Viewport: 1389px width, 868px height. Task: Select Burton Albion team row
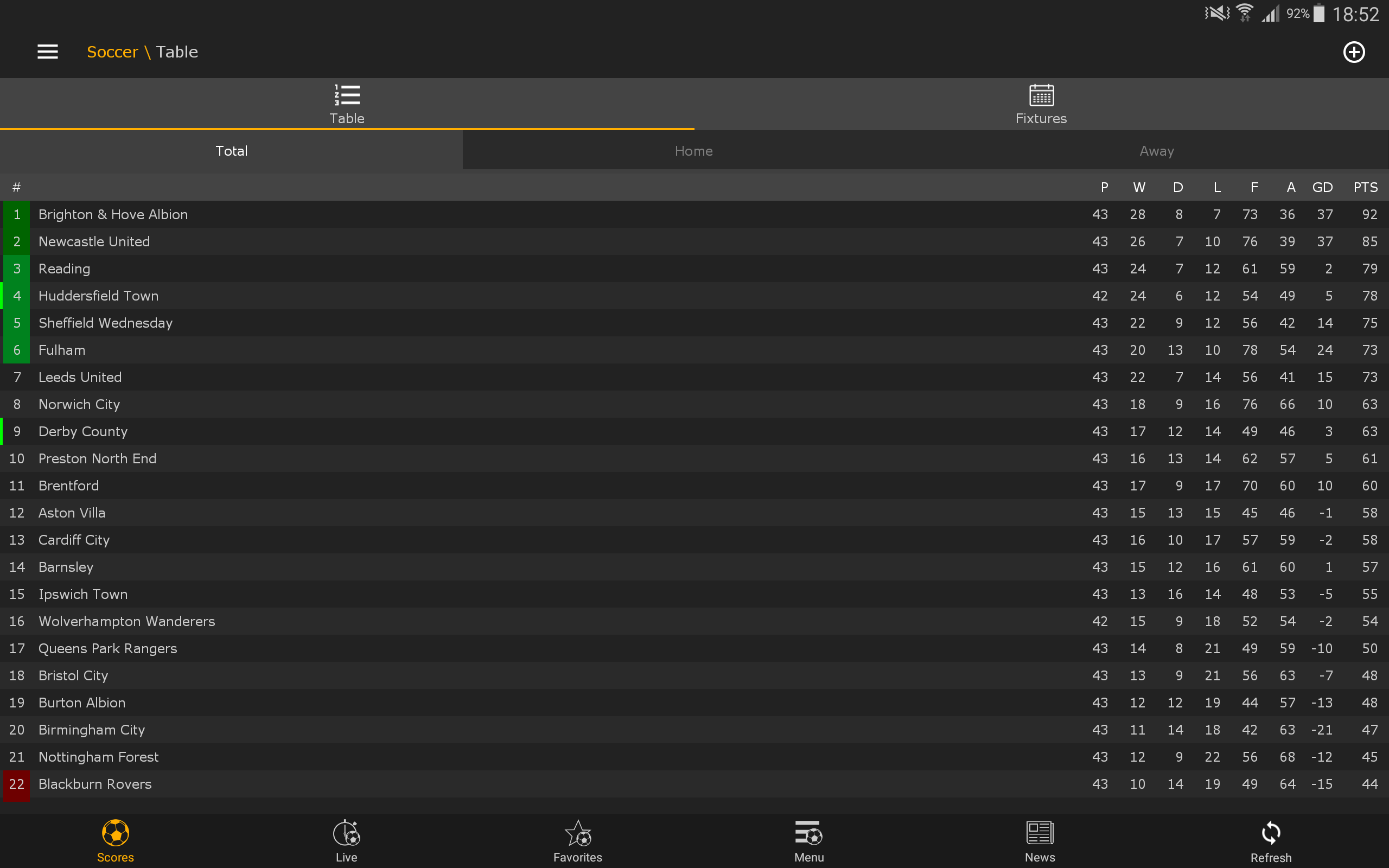[x=694, y=702]
